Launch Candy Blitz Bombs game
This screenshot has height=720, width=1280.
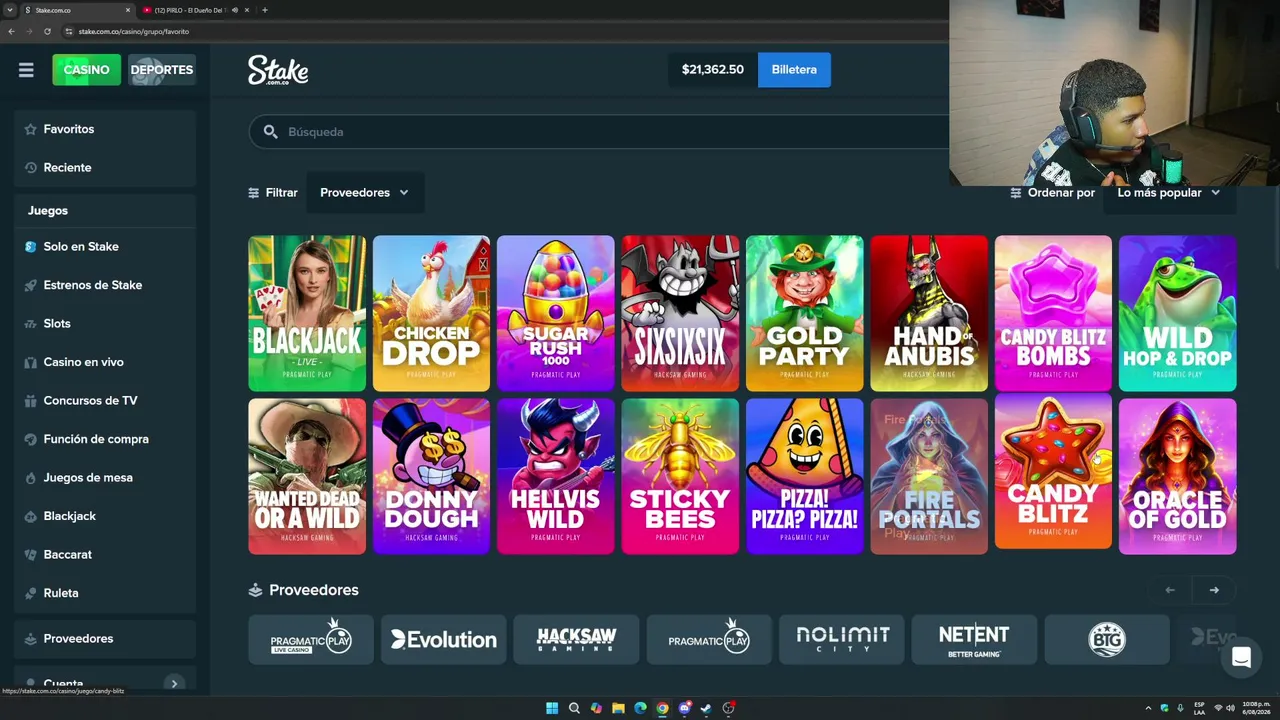1053,313
